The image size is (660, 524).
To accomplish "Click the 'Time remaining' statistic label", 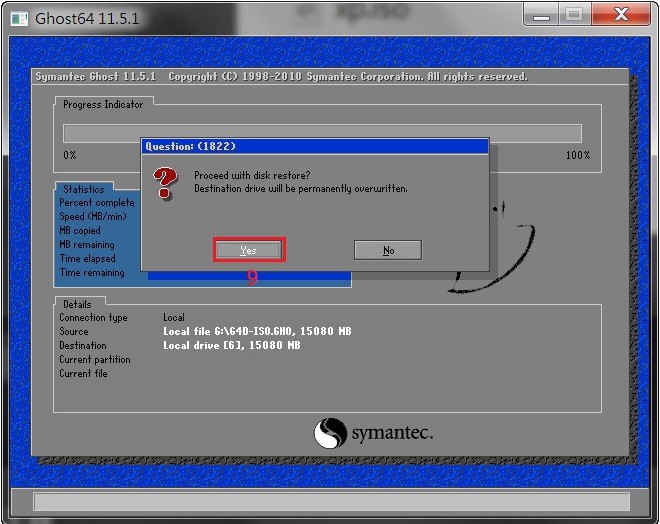I will point(92,272).
